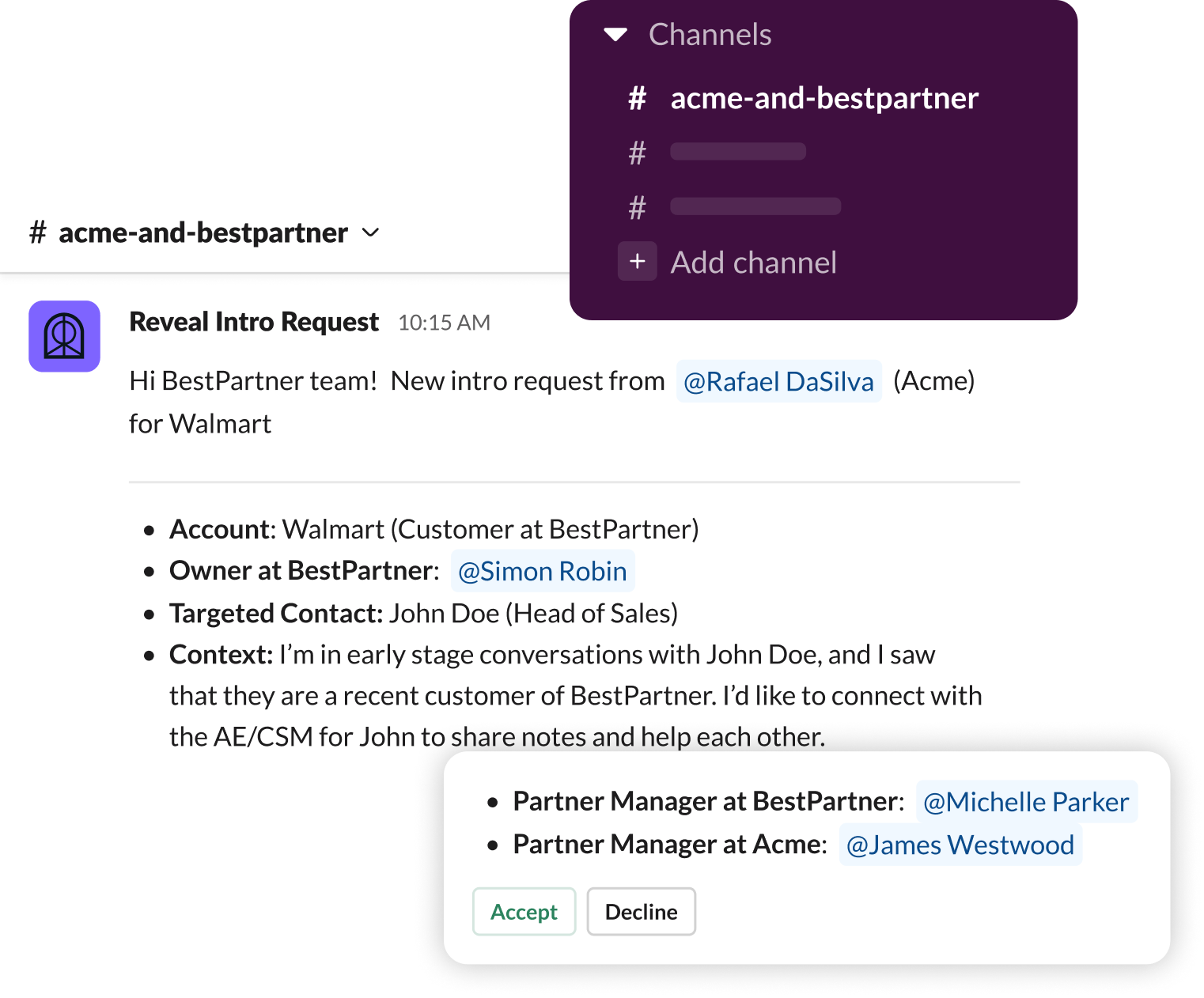Click the Context bullet text
The width and height of the screenshot is (1204, 998).
(x=576, y=696)
